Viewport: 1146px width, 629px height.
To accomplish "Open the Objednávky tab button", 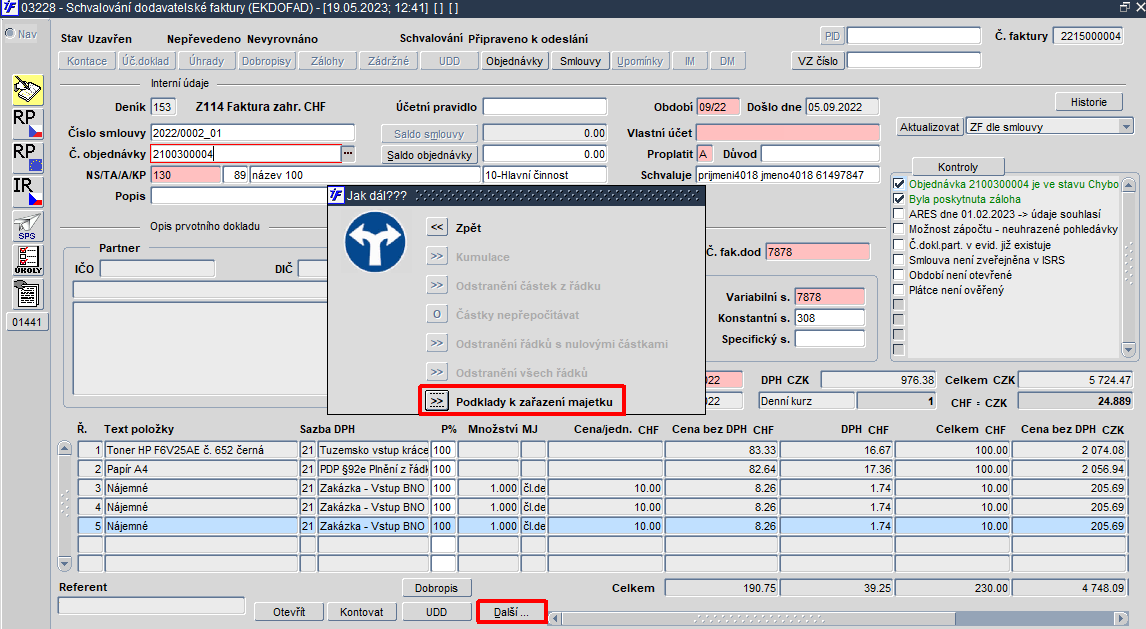I will pyautogui.click(x=515, y=61).
